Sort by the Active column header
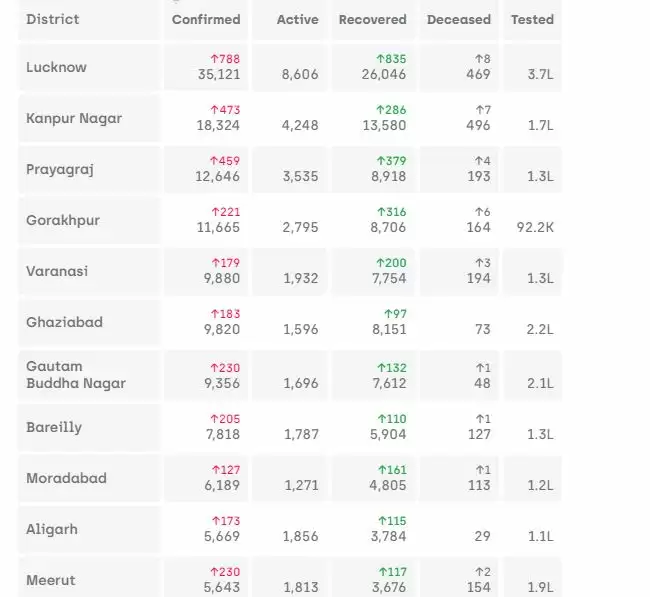Image resolution: width=650 pixels, height=597 pixels. click(298, 19)
